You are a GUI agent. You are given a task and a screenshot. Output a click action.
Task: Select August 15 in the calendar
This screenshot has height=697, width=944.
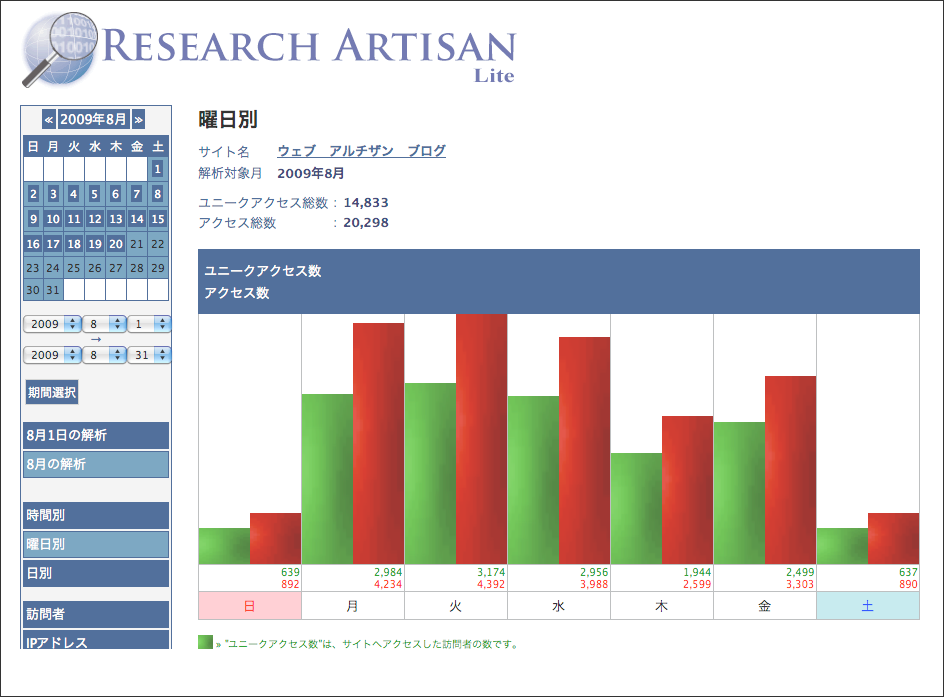pos(156,220)
